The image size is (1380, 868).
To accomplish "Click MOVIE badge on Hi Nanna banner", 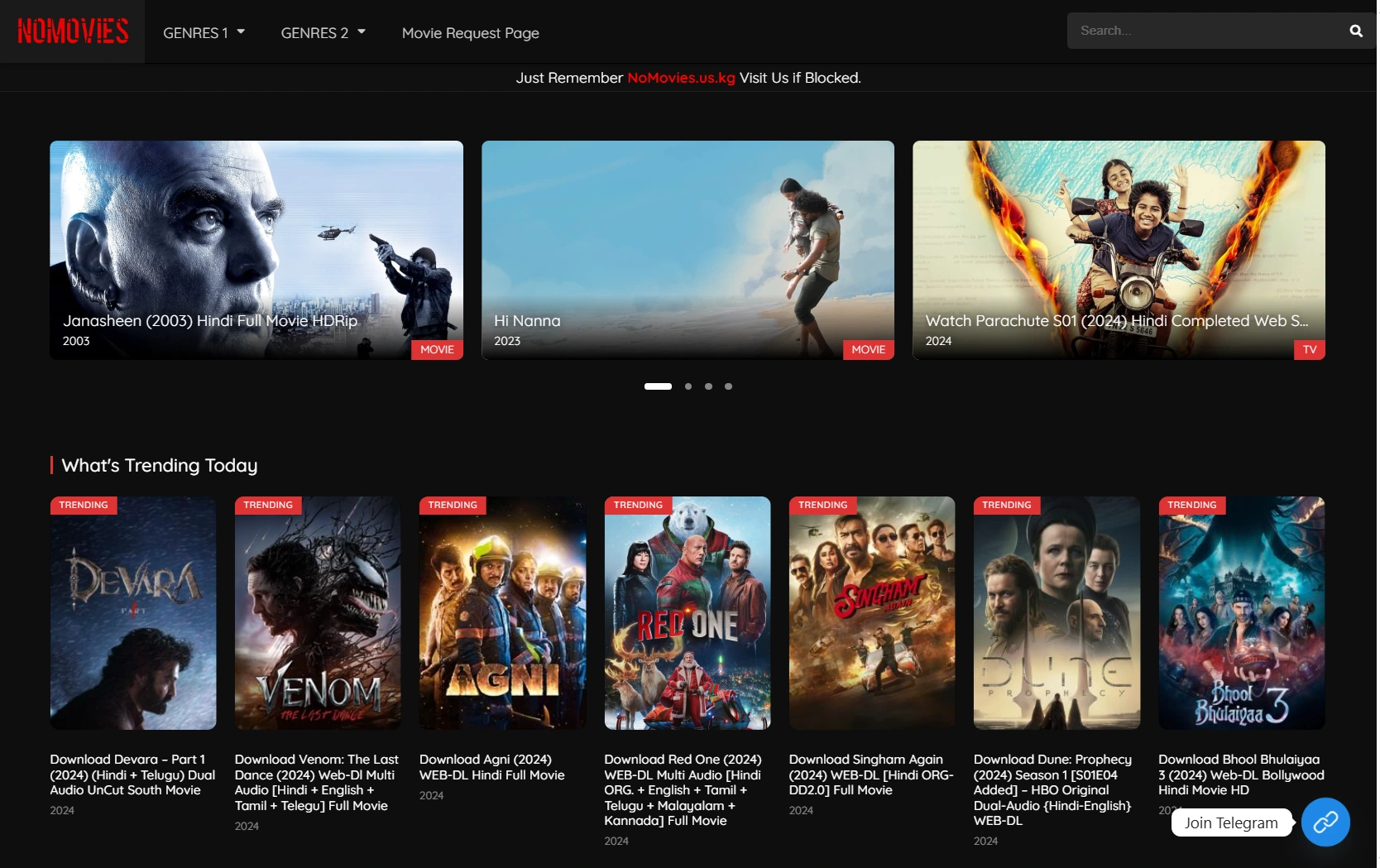I will click(868, 349).
